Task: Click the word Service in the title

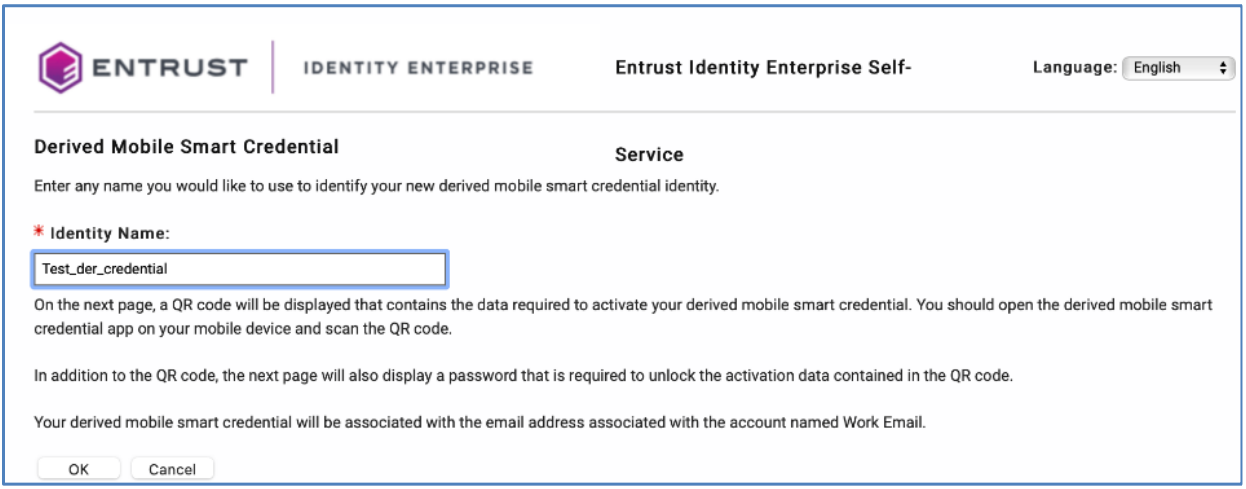Action: (649, 155)
